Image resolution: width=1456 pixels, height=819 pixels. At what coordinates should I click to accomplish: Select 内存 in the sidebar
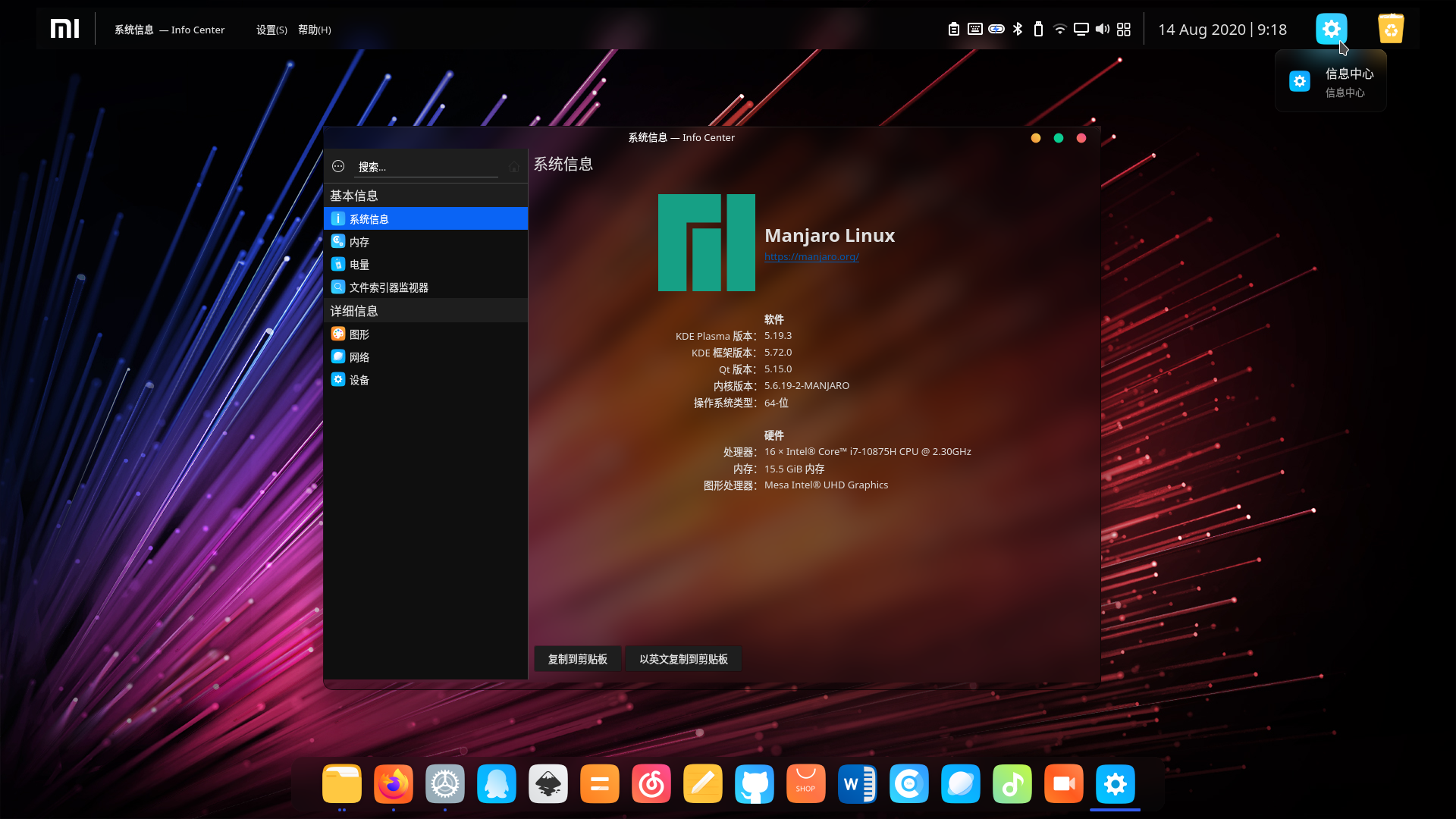tap(425, 241)
